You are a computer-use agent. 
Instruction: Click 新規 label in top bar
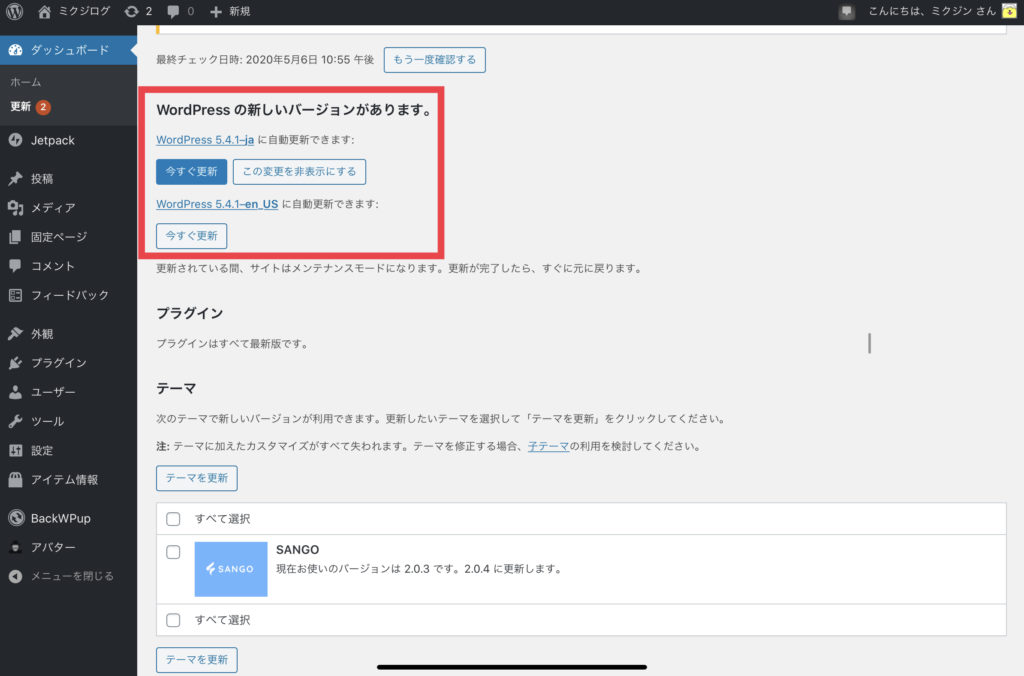coord(240,11)
